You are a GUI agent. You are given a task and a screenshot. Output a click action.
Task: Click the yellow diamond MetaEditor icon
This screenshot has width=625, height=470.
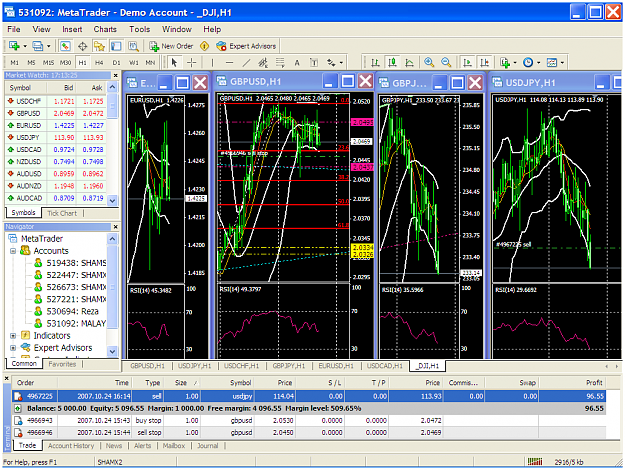coord(204,46)
